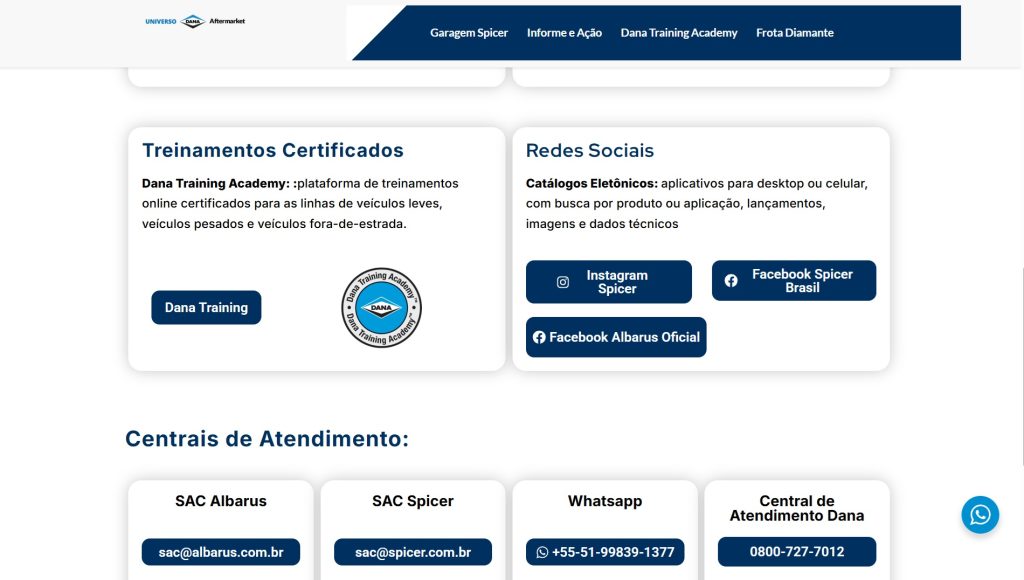Screen dimensions: 1024x580
Task: Click the Instagram icon in Instagram Spicer button
Action: click(563, 282)
